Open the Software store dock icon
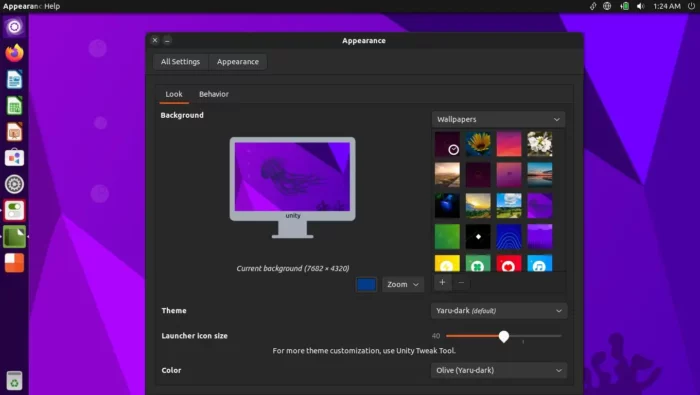The height and width of the screenshot is (395, 700). (x=14, y=158)
